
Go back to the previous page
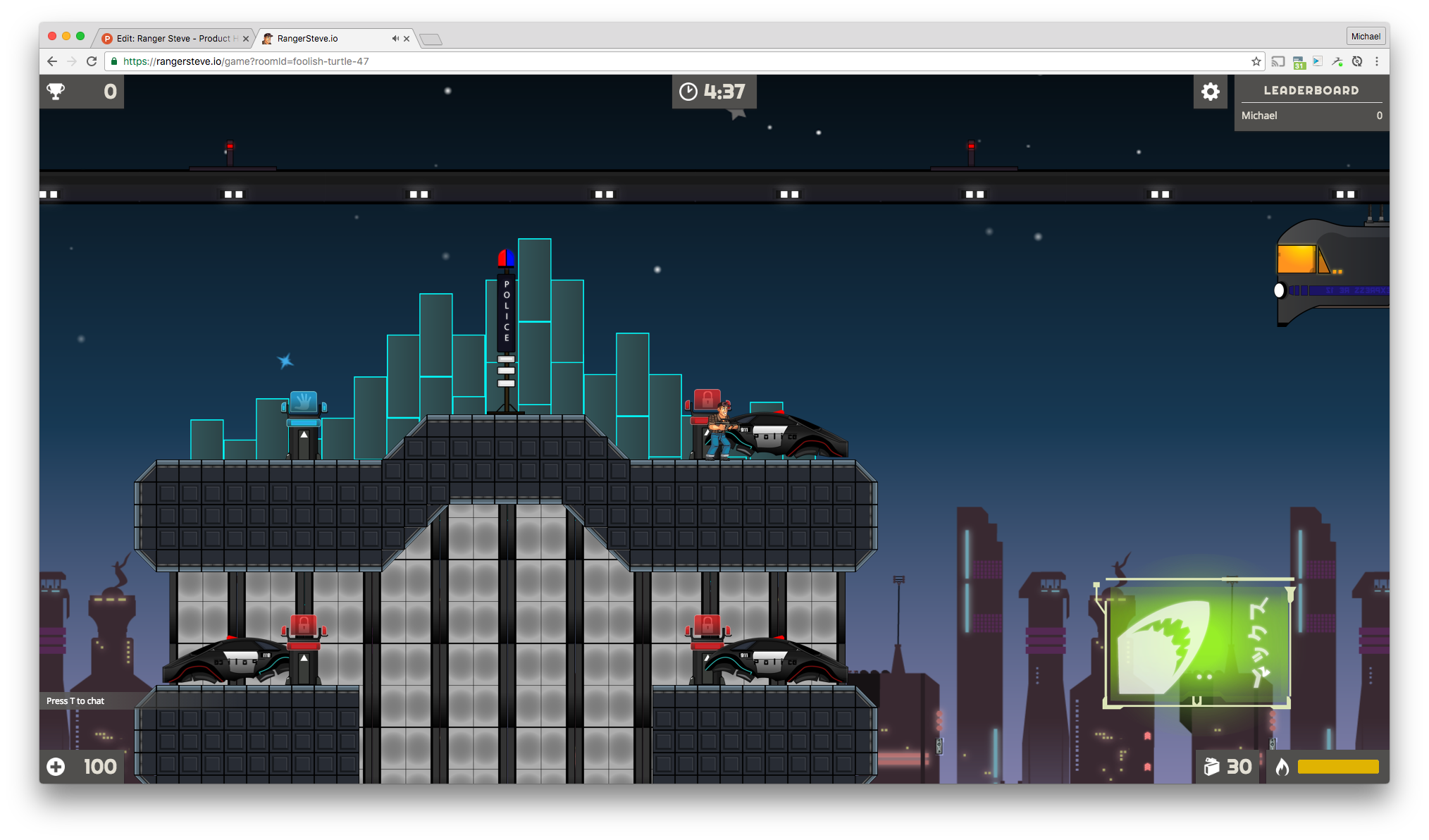tap(52, 61)
